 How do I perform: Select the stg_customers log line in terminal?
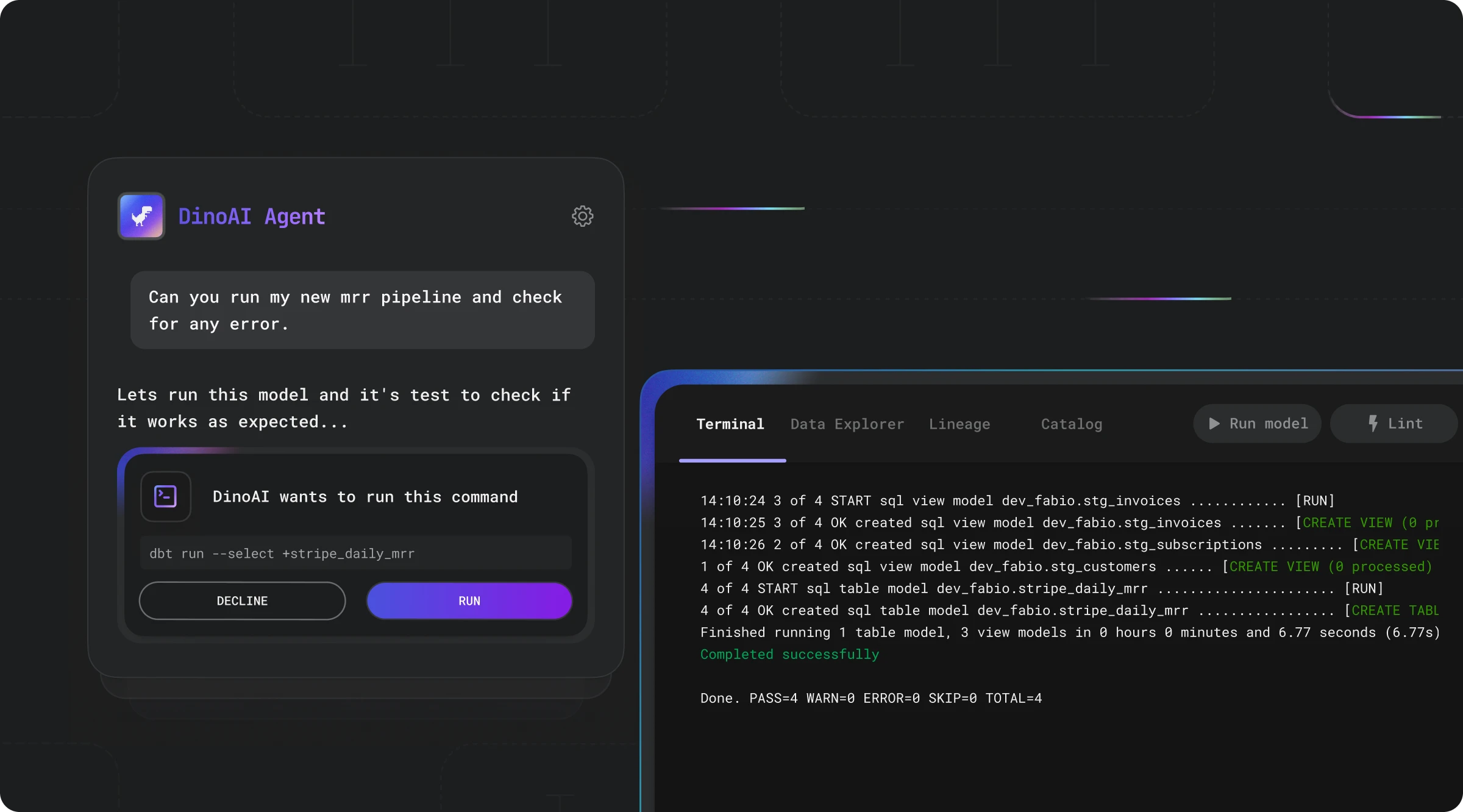click(1065, 566)
